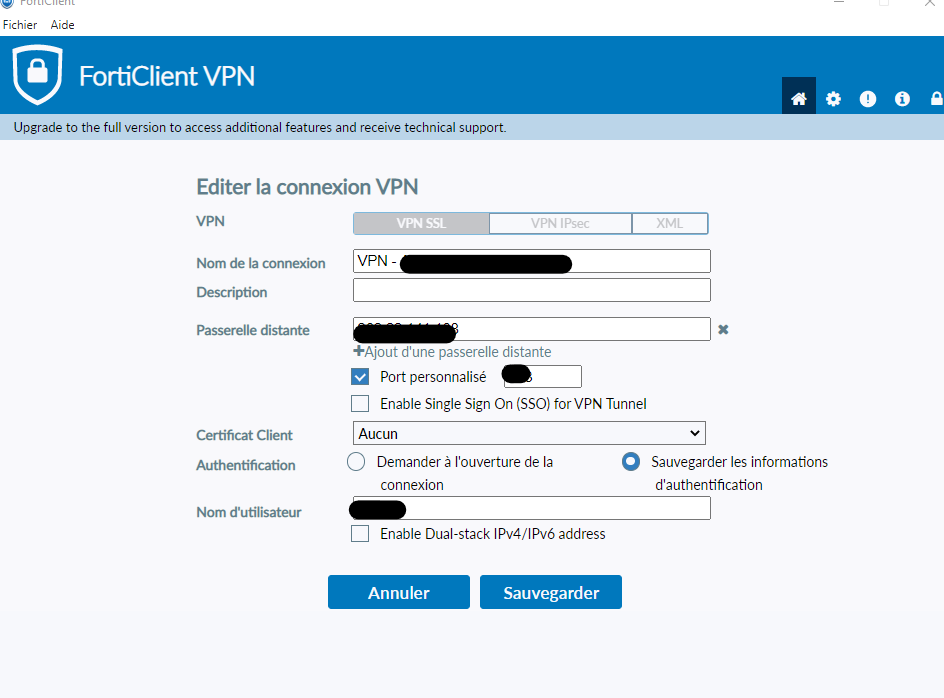944x698 pixels.
Task: Click the FortiClient shield logo
Action: click(x=37, y=75)
